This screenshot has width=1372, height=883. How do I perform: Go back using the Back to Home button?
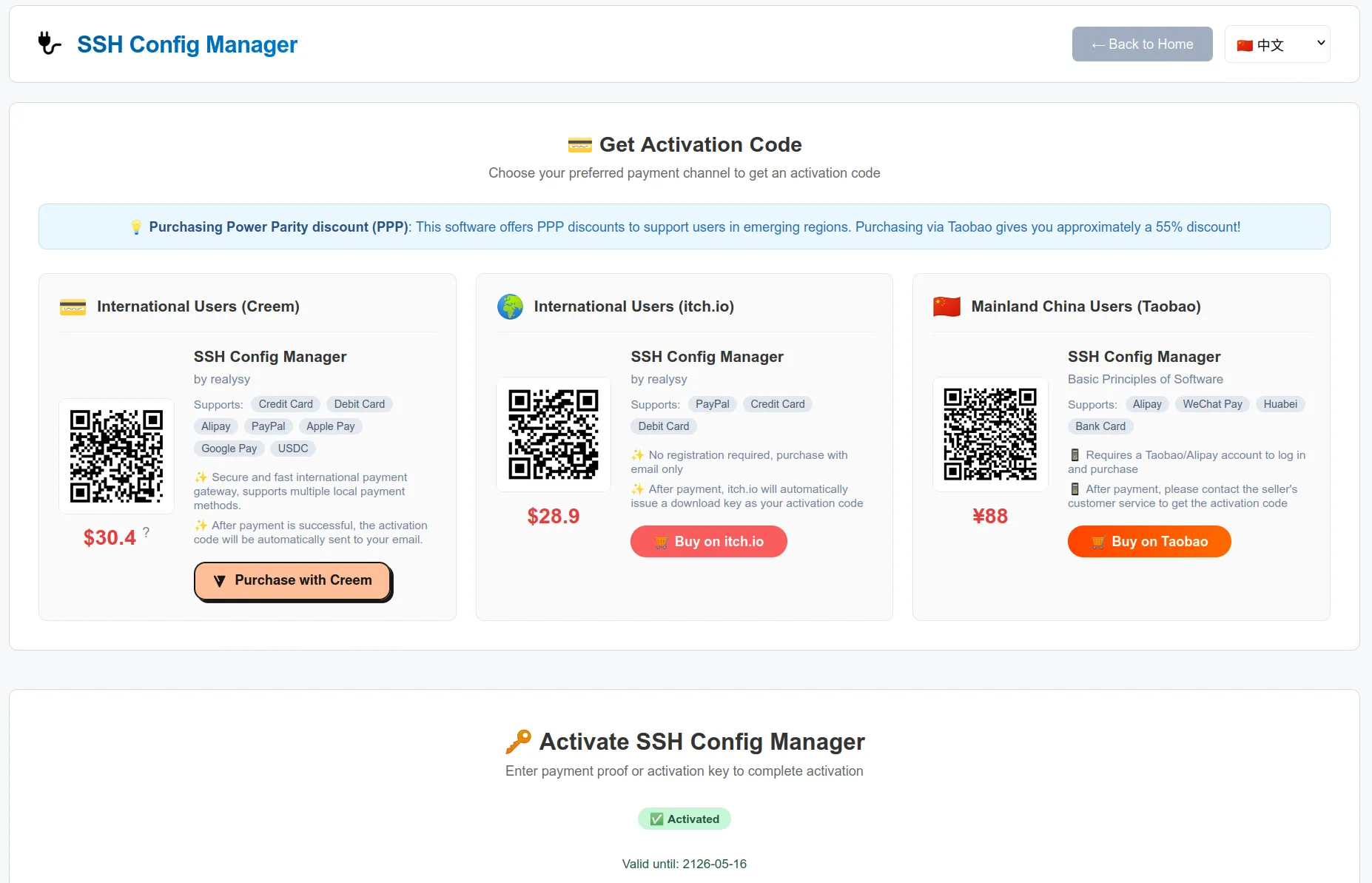click(1142, 44)
